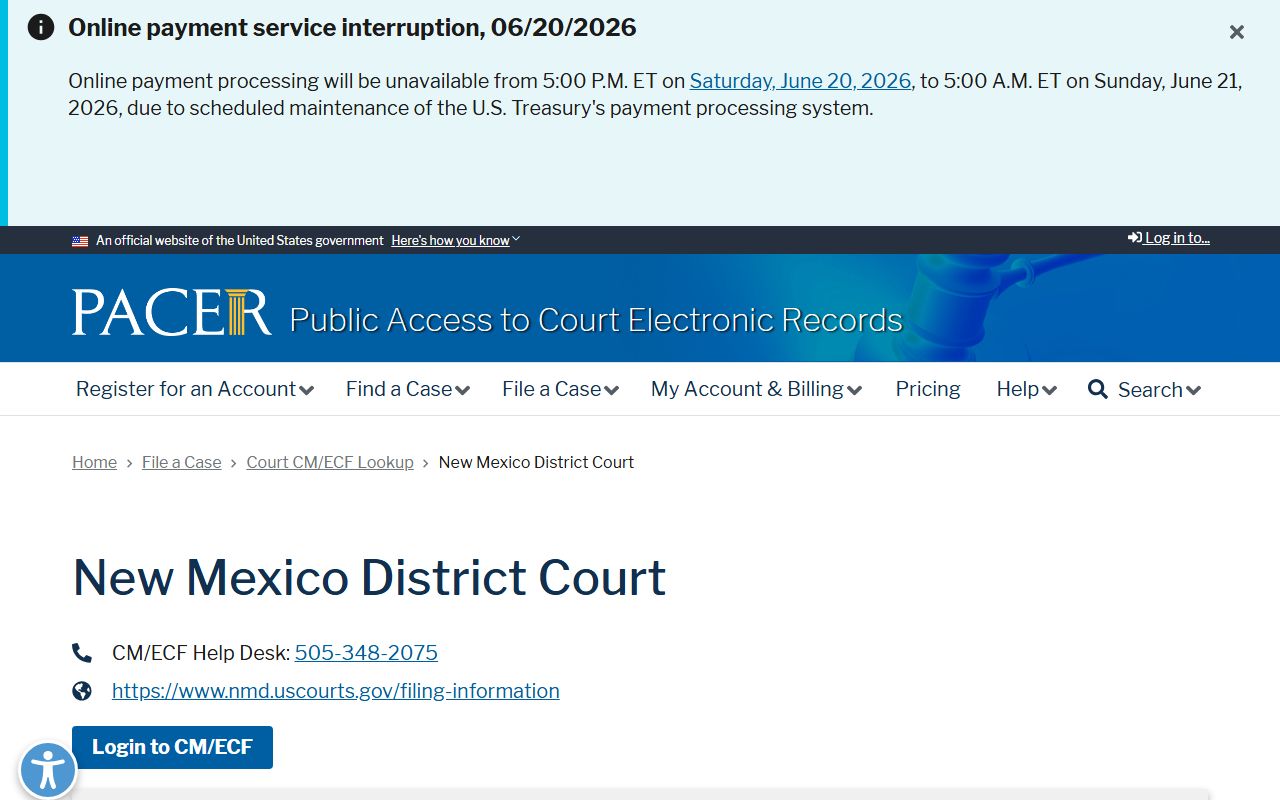Call help desk number 505-348-2075
Screen dimensions: 1280x800
tap(366, 653)
